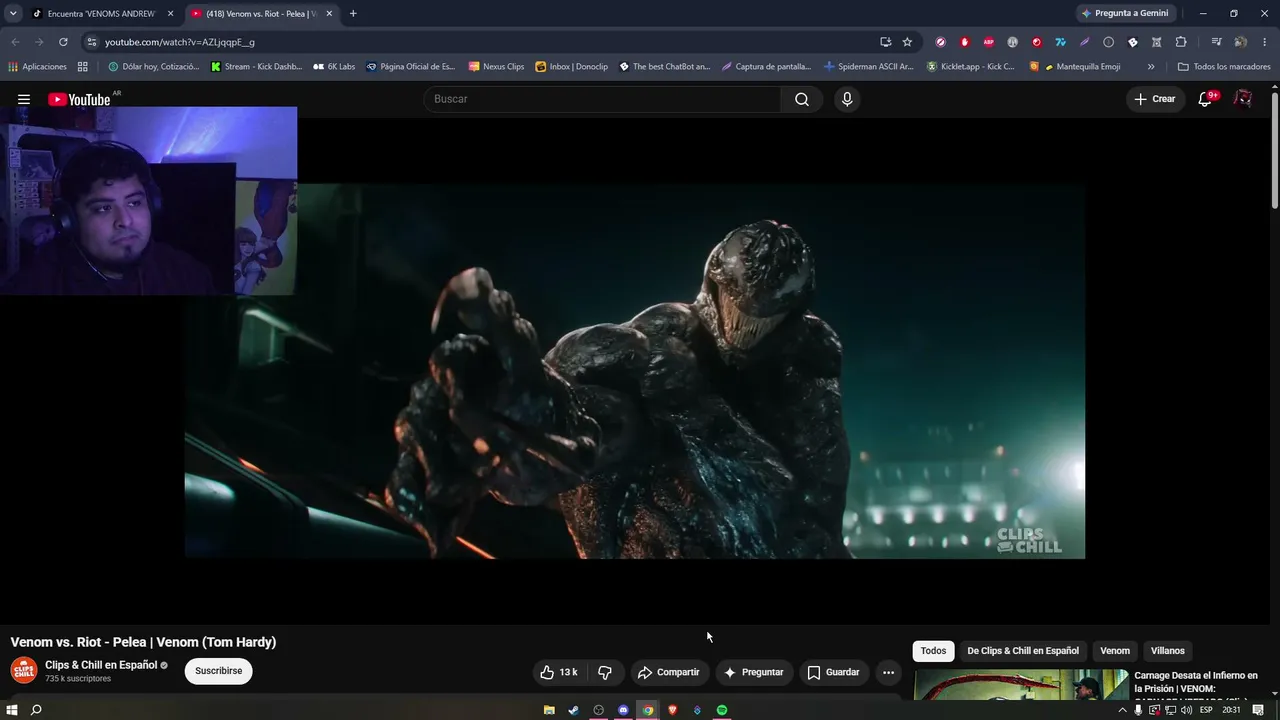Start voice search with the microphone

pyautogui.click(x=847, y=99)
